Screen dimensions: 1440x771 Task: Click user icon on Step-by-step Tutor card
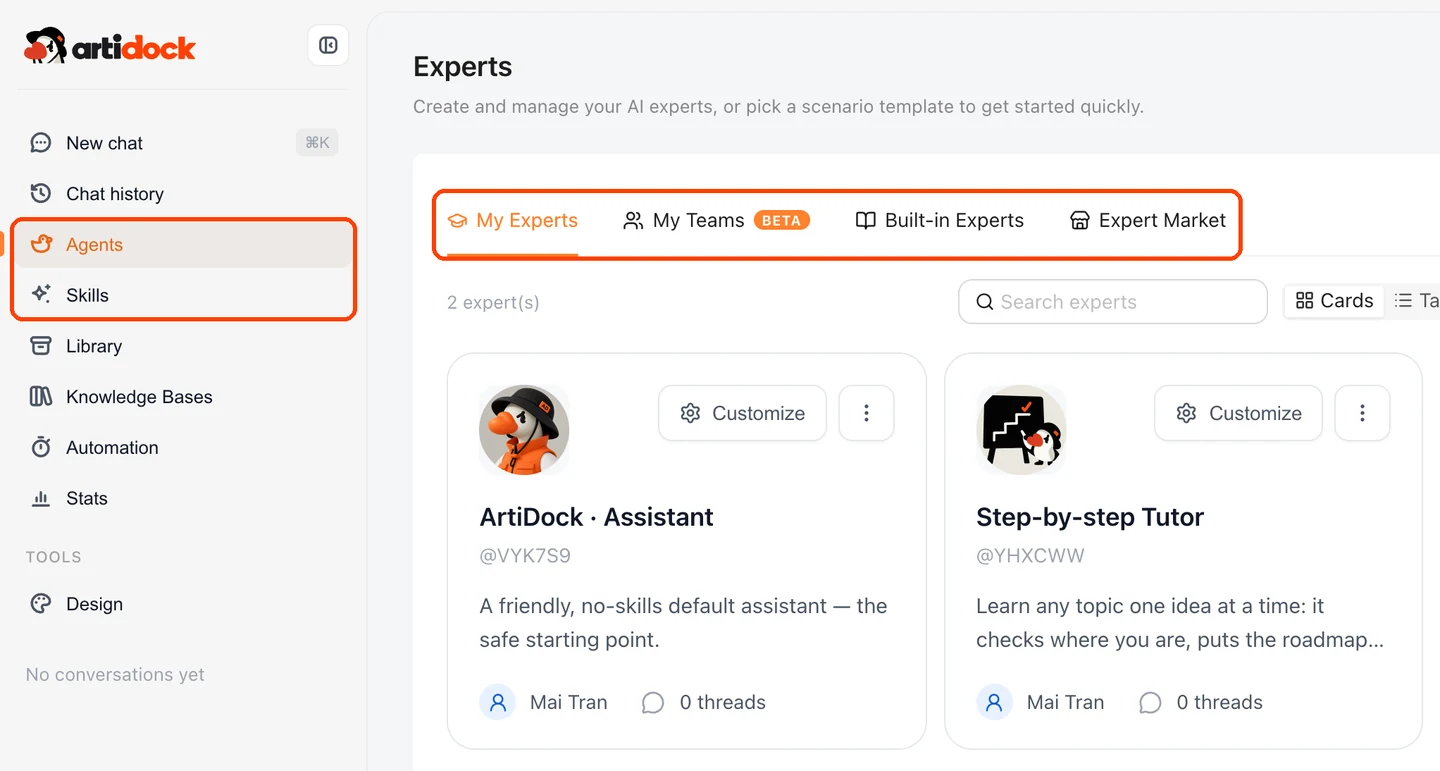pyautogui.click(x=994, y=703)
